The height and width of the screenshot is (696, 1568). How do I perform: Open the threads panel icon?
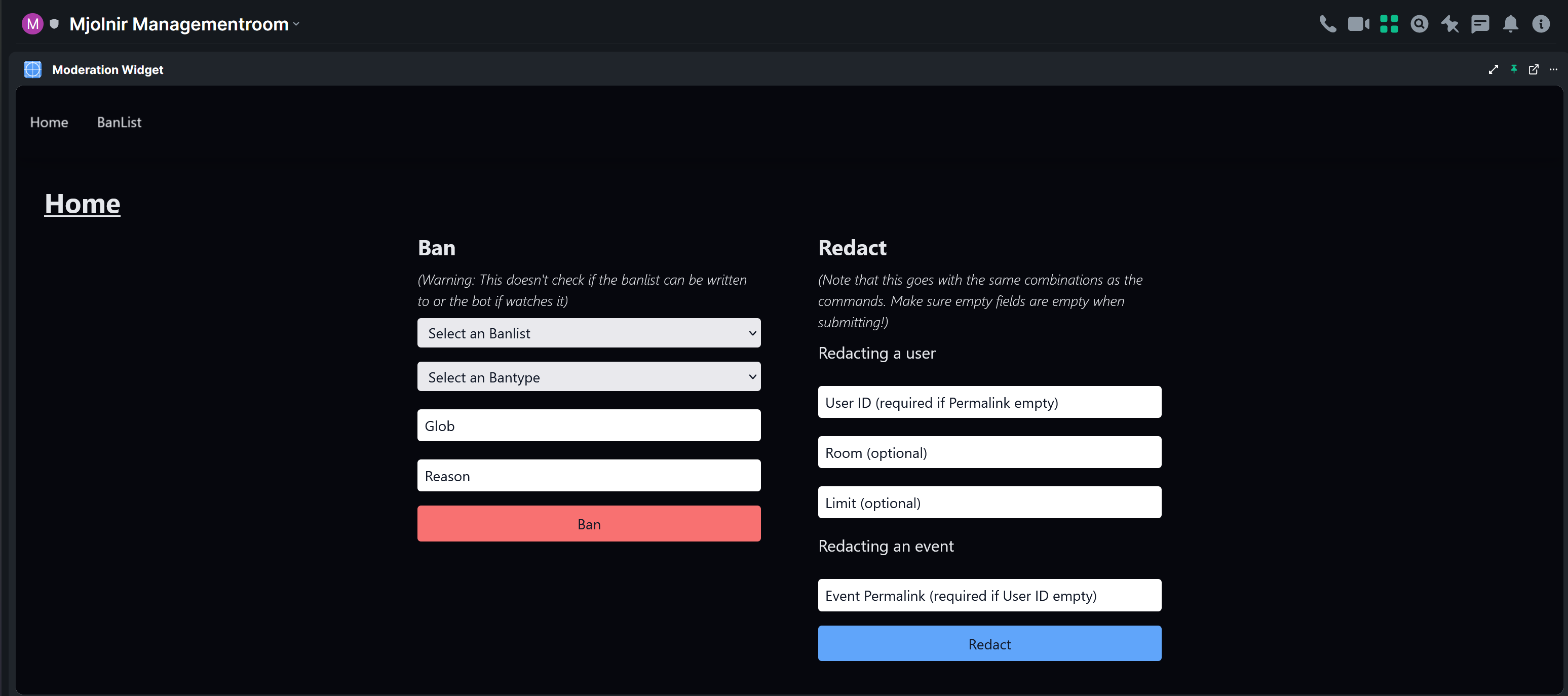click(1480, 24)
